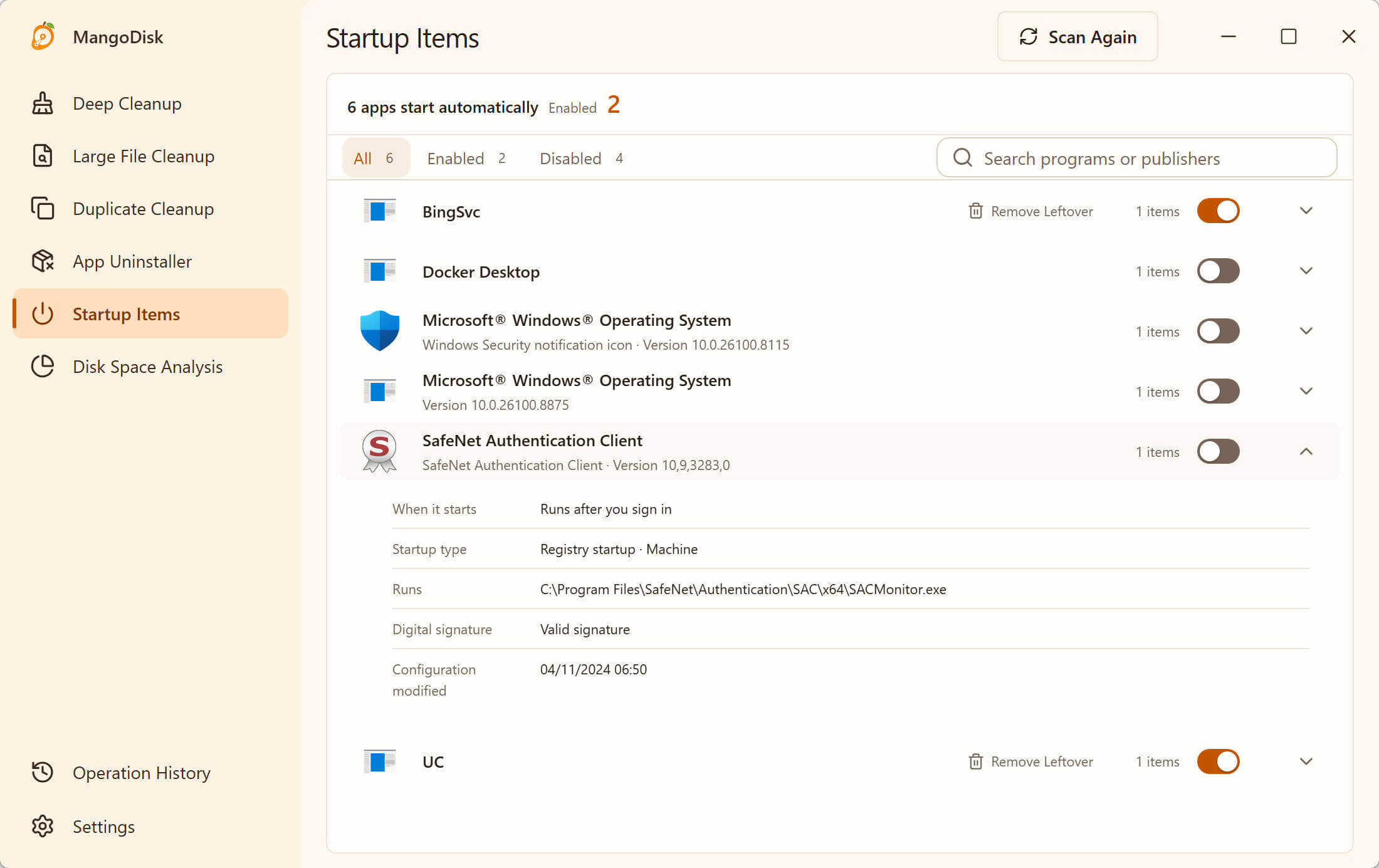
Task: Click the Docker Desktop app name
Action: click(481, 272)
